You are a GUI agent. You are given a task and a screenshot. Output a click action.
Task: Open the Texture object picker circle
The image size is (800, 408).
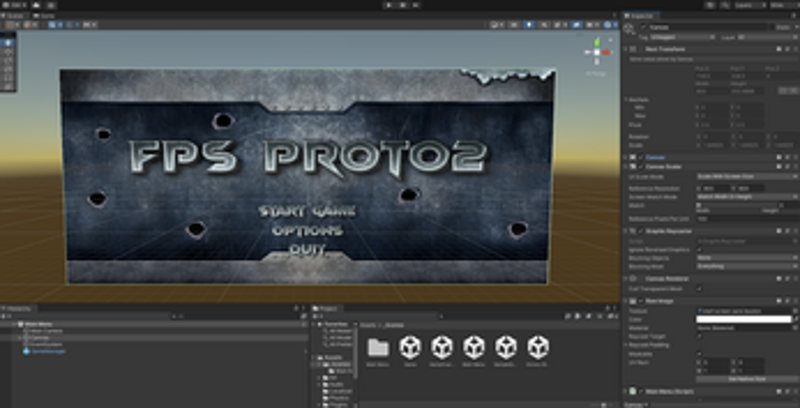click(795, 311)
